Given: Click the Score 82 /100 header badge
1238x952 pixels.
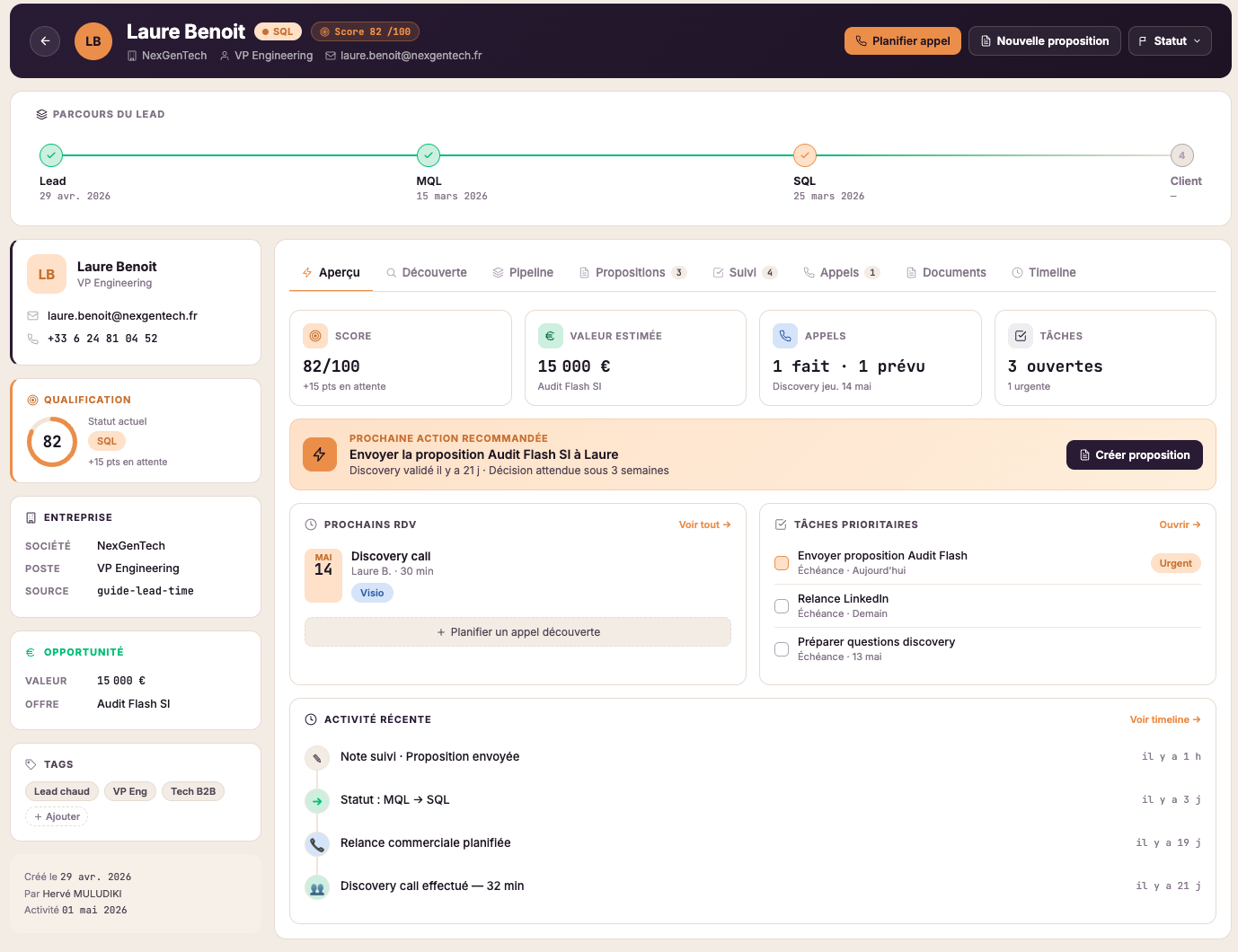Looking at the screenshot, I should pos(365,31).
